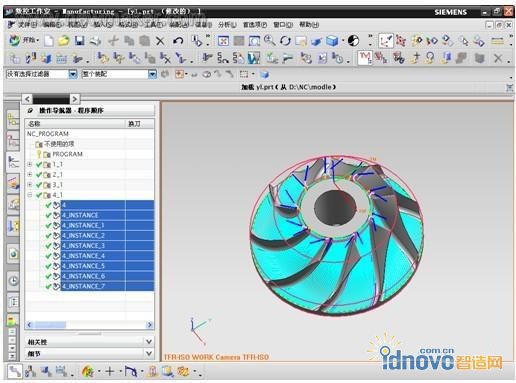Screen dimensions: 516x383
Task: Open the first menu in menu bar
Action: (x=27, y=24)
